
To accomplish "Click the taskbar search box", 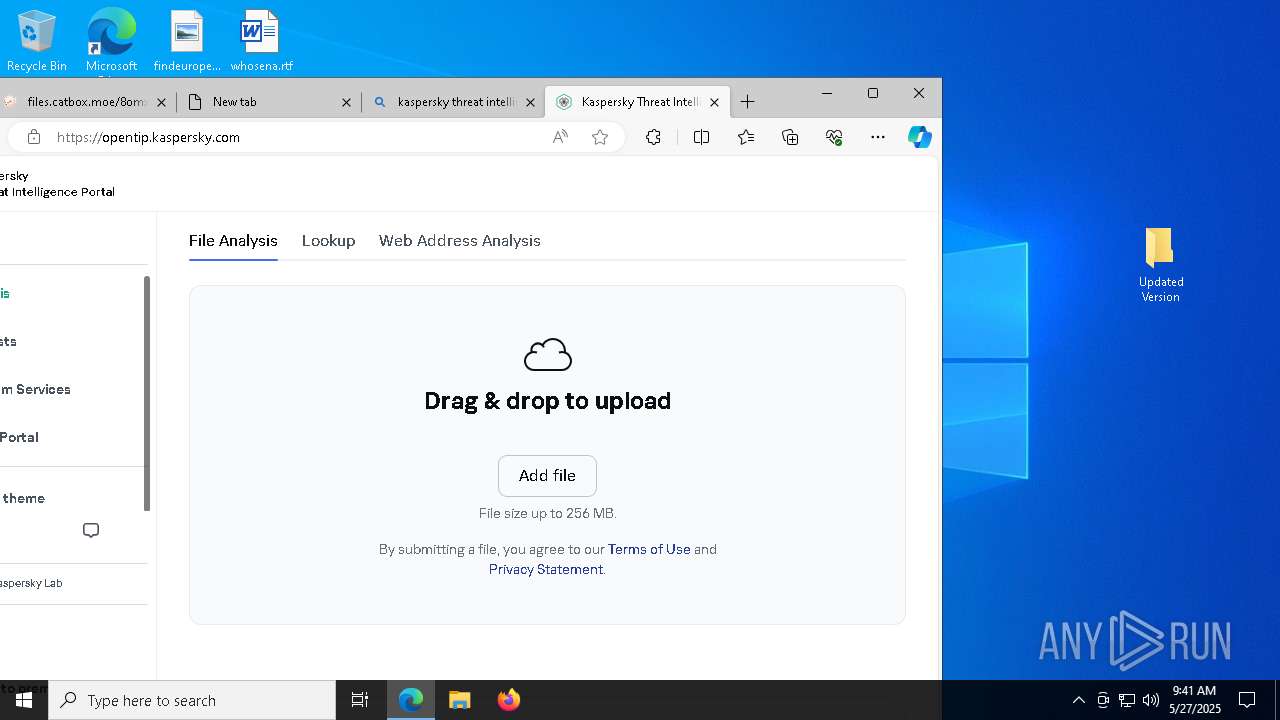I will tap(192, 700).
